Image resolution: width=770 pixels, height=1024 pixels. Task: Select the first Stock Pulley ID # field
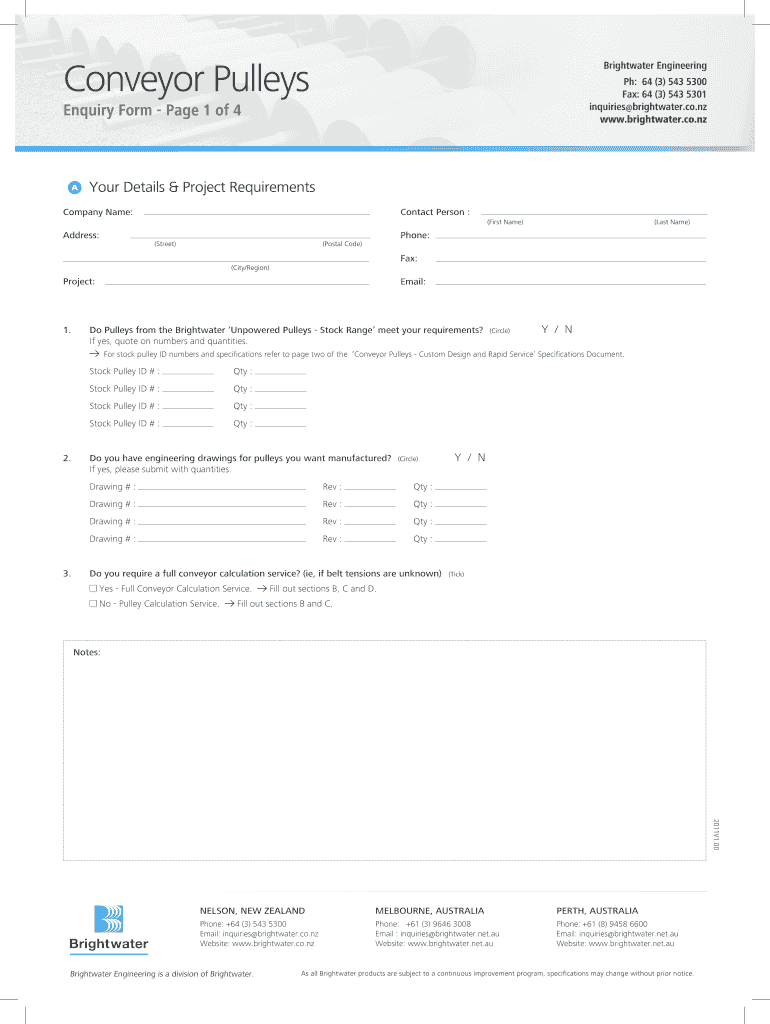188,370
